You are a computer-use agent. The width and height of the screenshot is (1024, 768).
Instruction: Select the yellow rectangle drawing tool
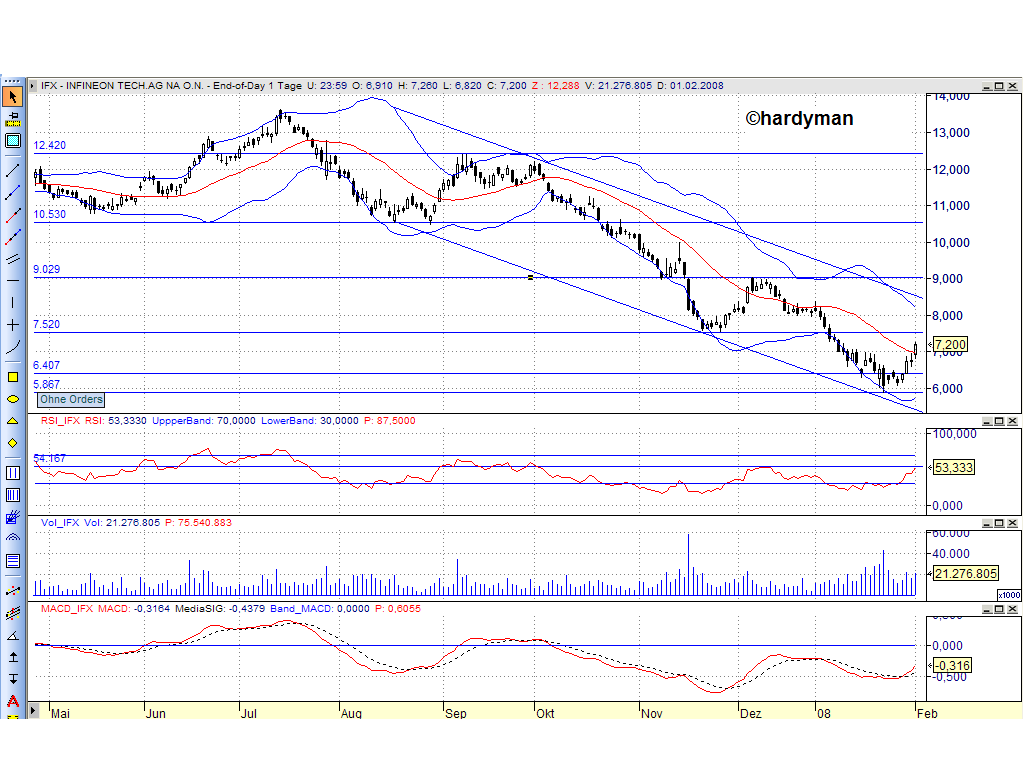tap(13, 377)
